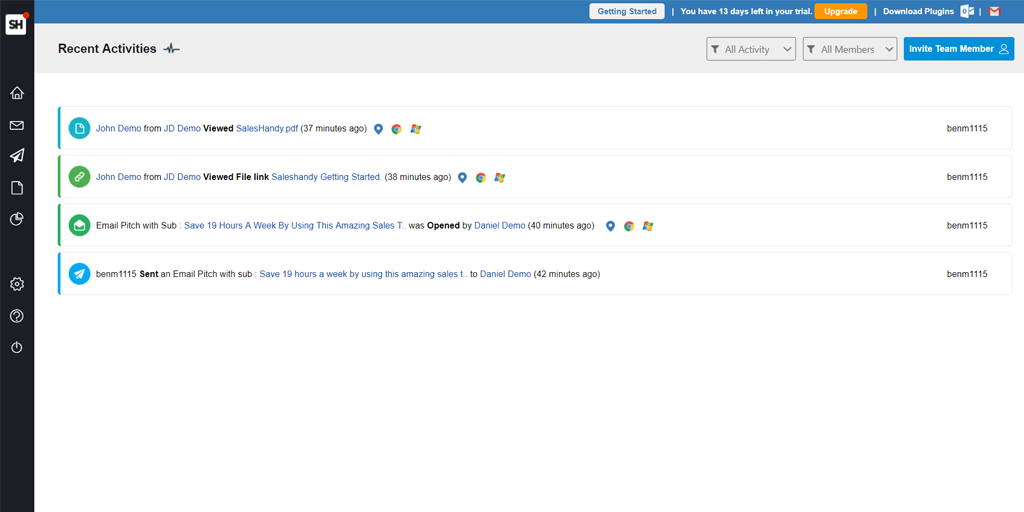Click location pin in Opened by Daniel Demo row
Screen dimensions: 1024x512
coord(611,226)
